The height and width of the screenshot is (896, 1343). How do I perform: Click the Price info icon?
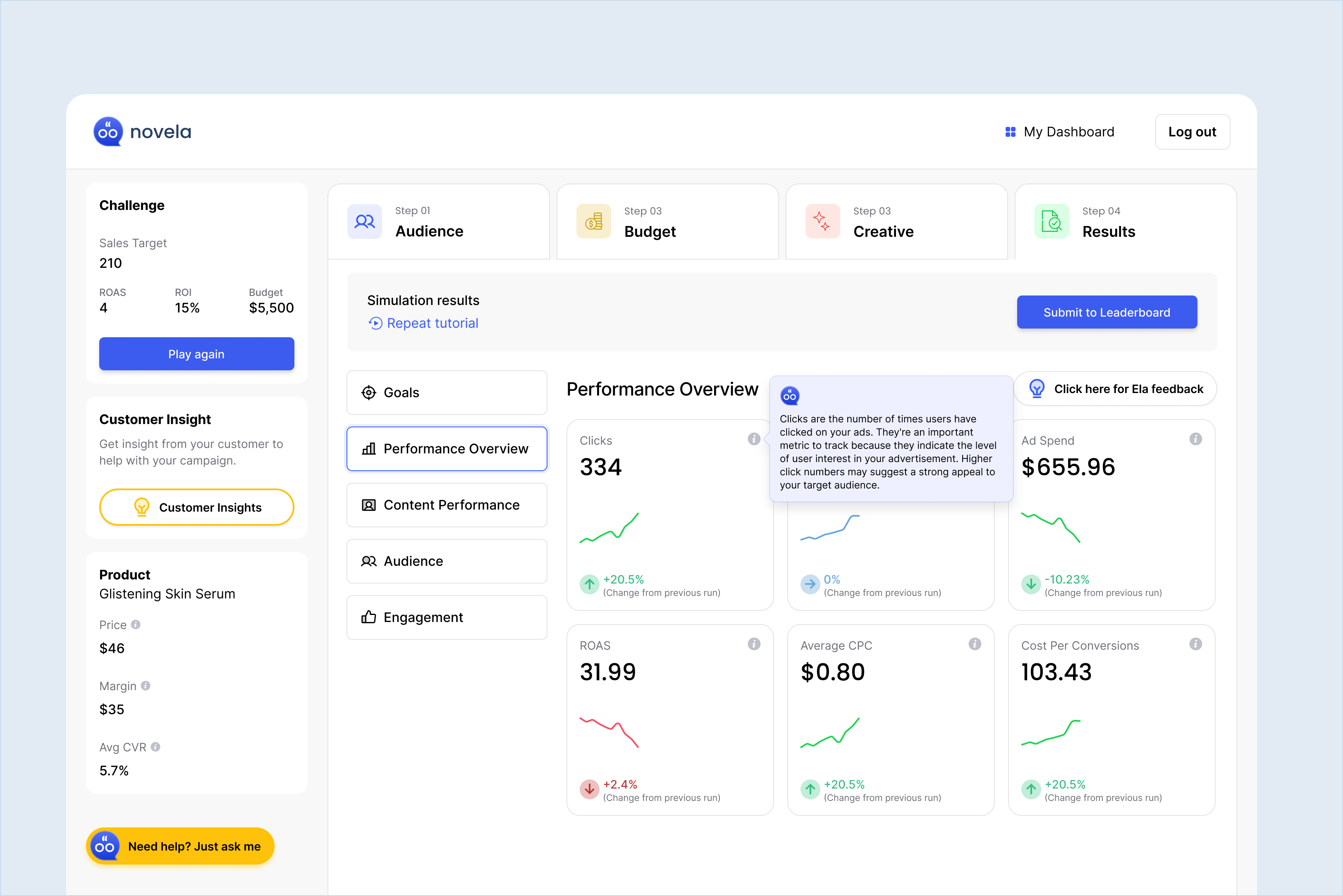point(136,624)
